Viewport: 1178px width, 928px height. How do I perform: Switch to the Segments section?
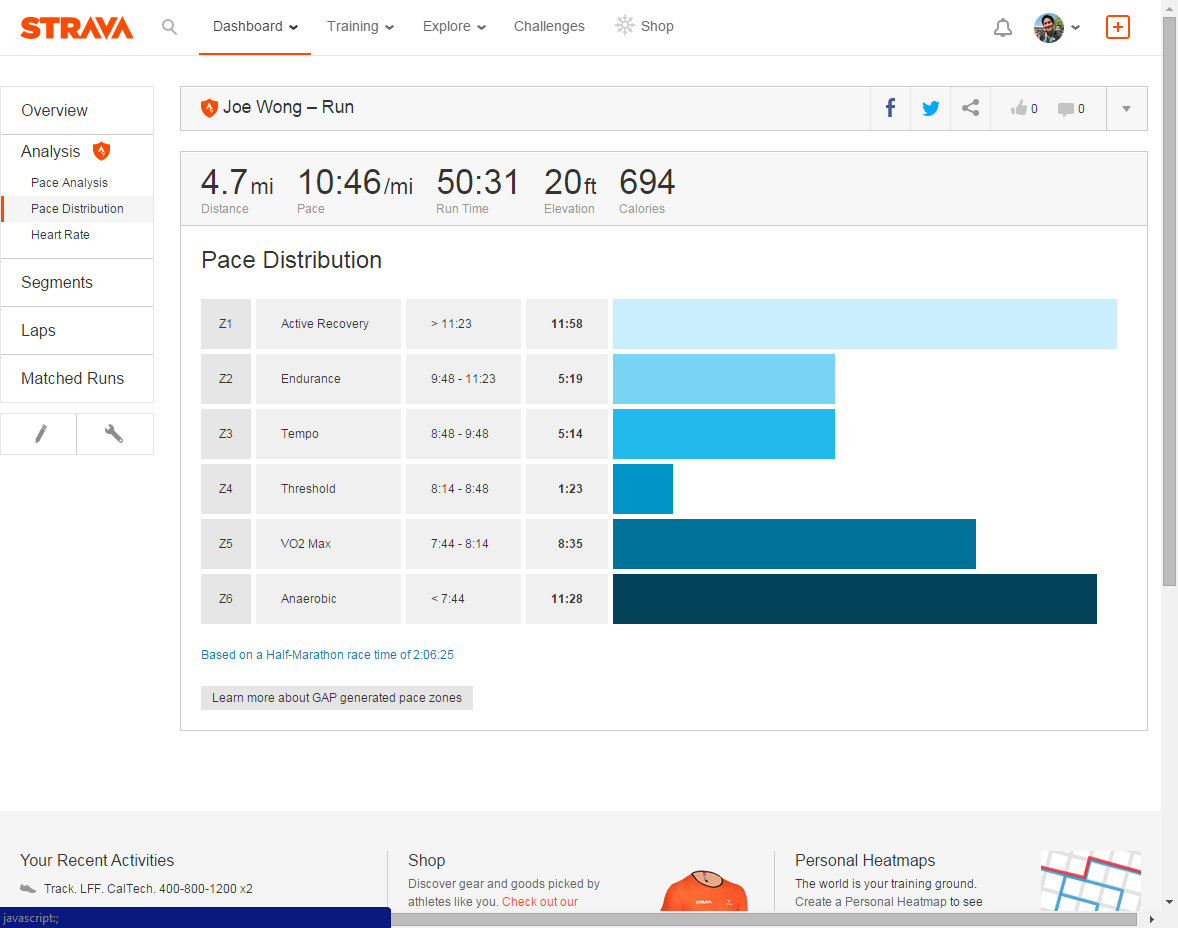click(x=57, y=283)
